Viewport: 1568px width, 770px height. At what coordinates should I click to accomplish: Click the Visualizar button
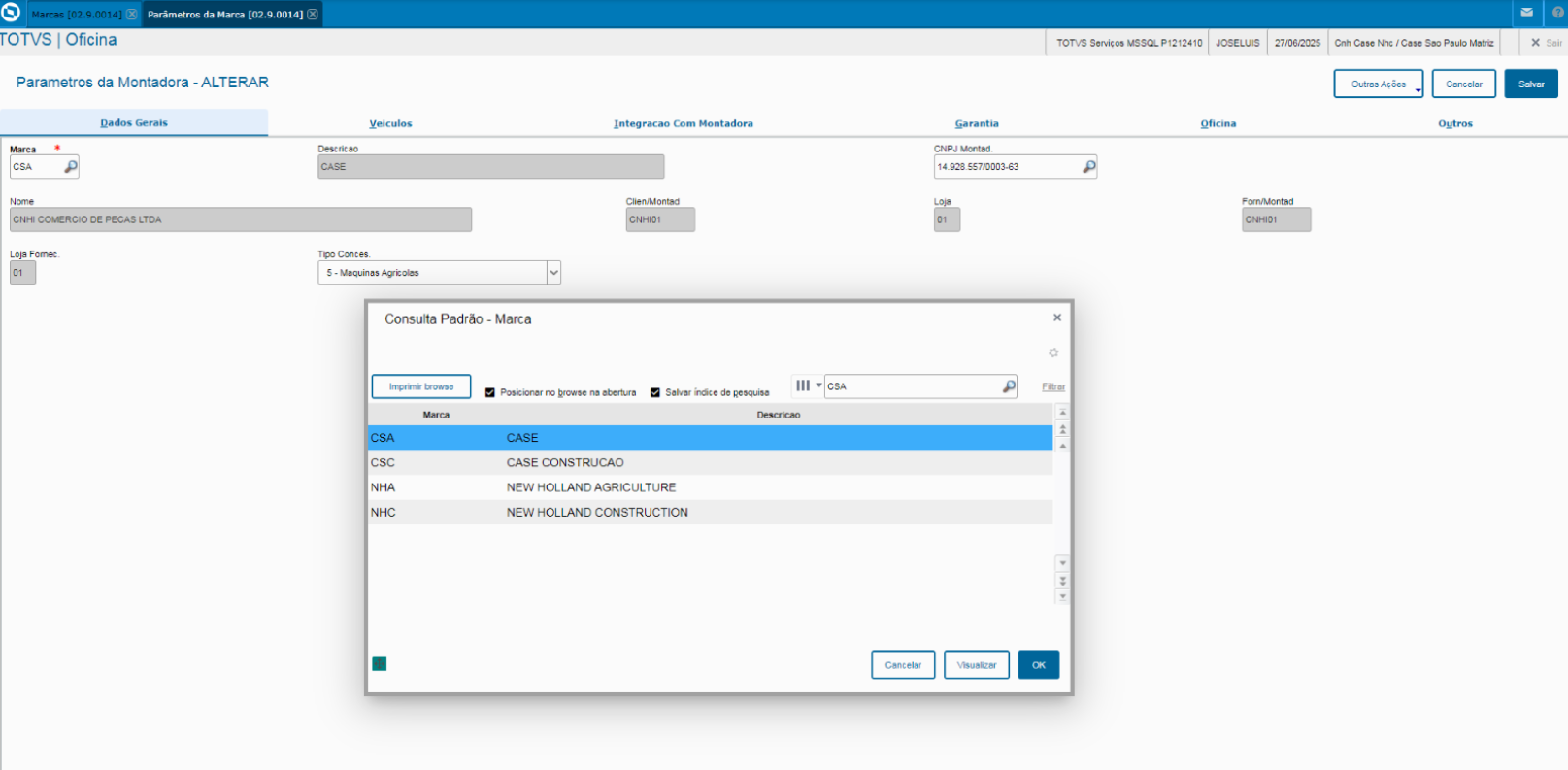(x=977, y=665)
